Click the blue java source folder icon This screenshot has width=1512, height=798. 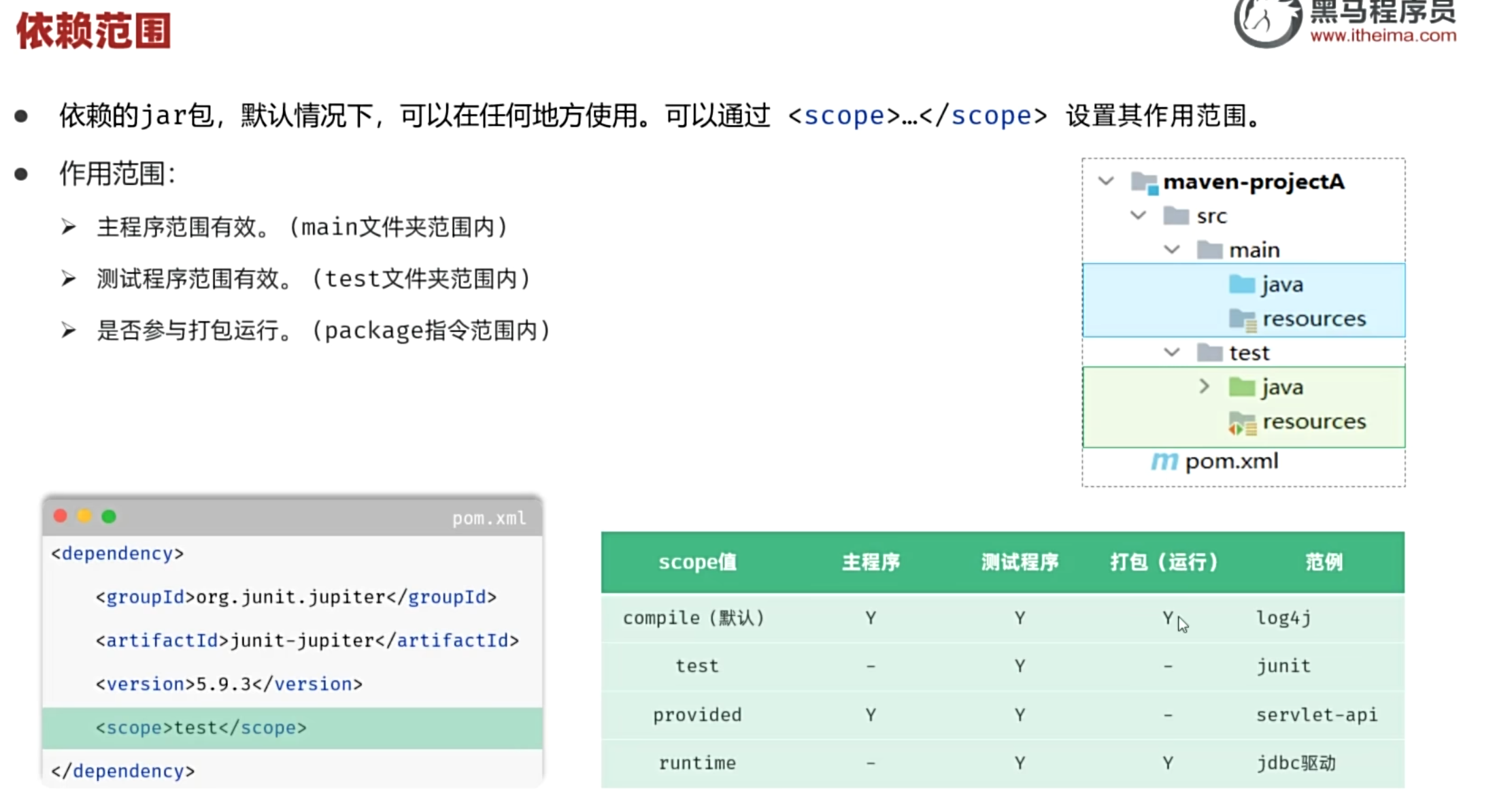1241,284
